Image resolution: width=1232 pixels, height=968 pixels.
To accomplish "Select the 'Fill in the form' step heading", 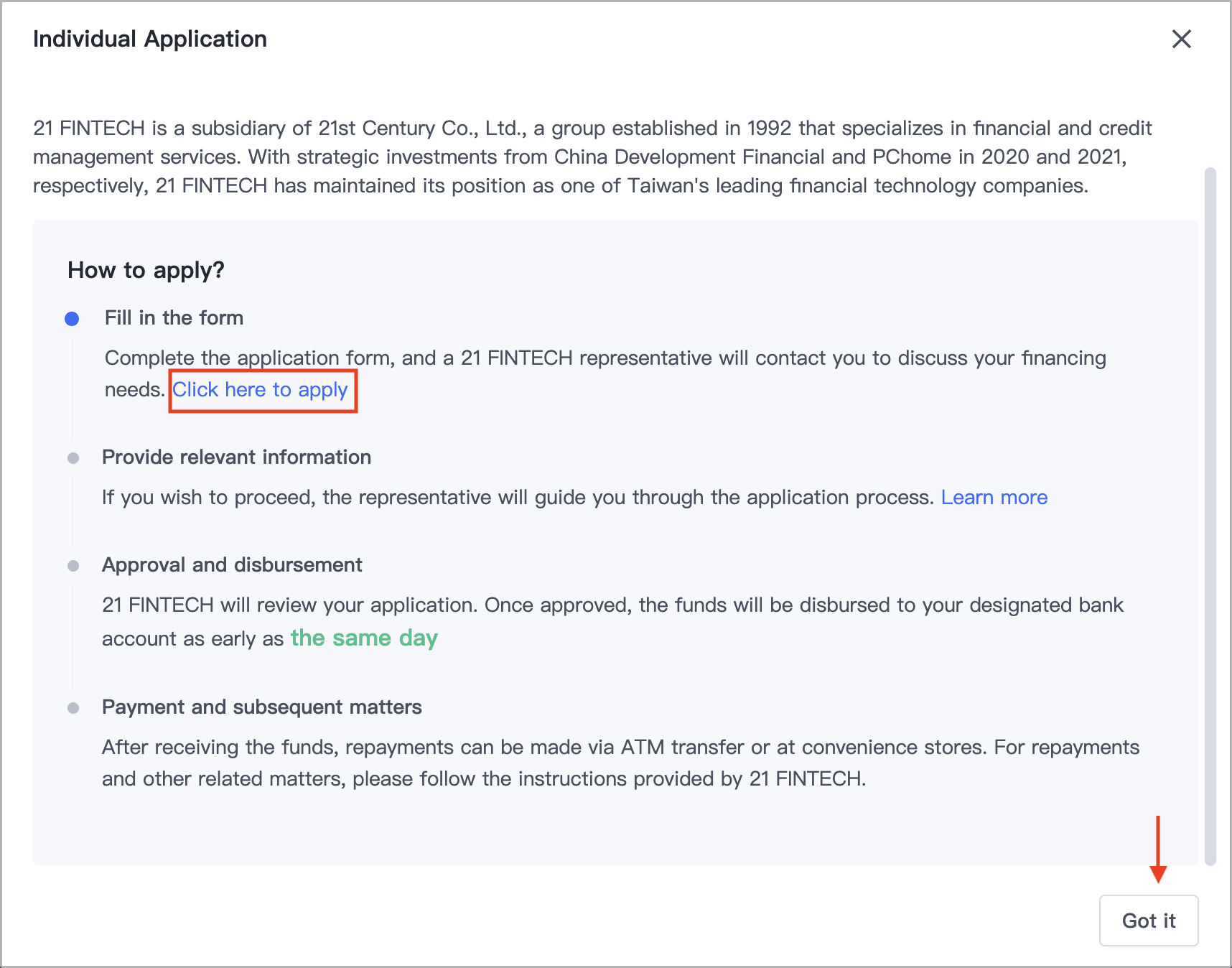I will [x=174, y=317].
